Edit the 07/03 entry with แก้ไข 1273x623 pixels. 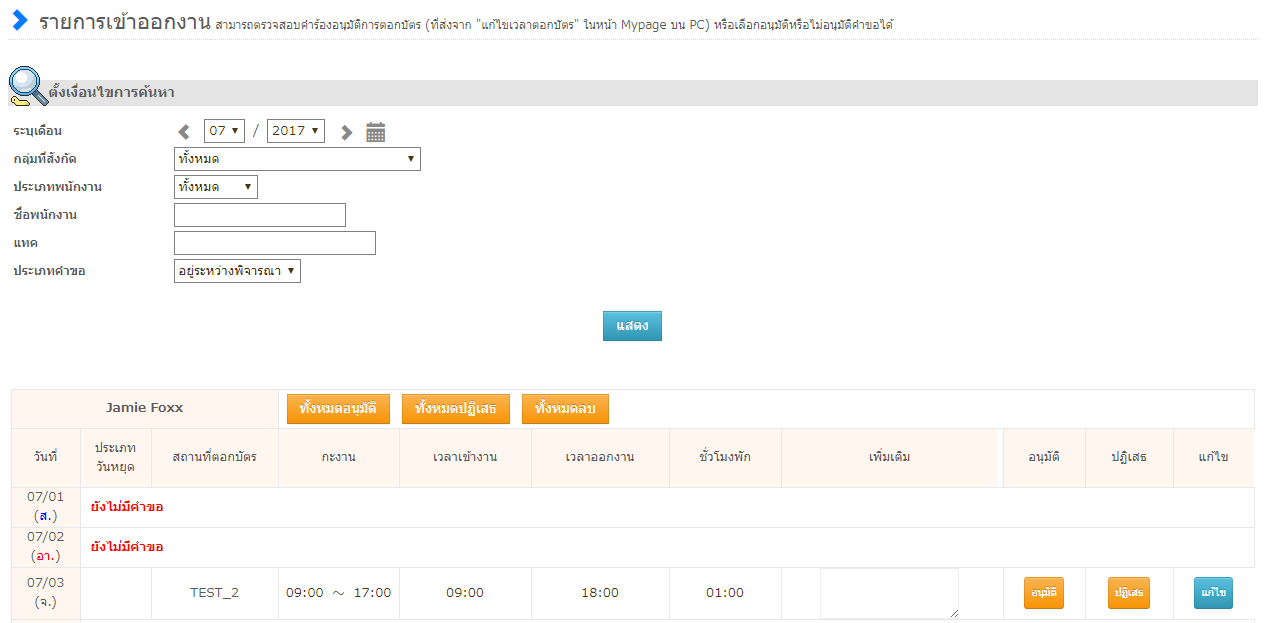1213,593
